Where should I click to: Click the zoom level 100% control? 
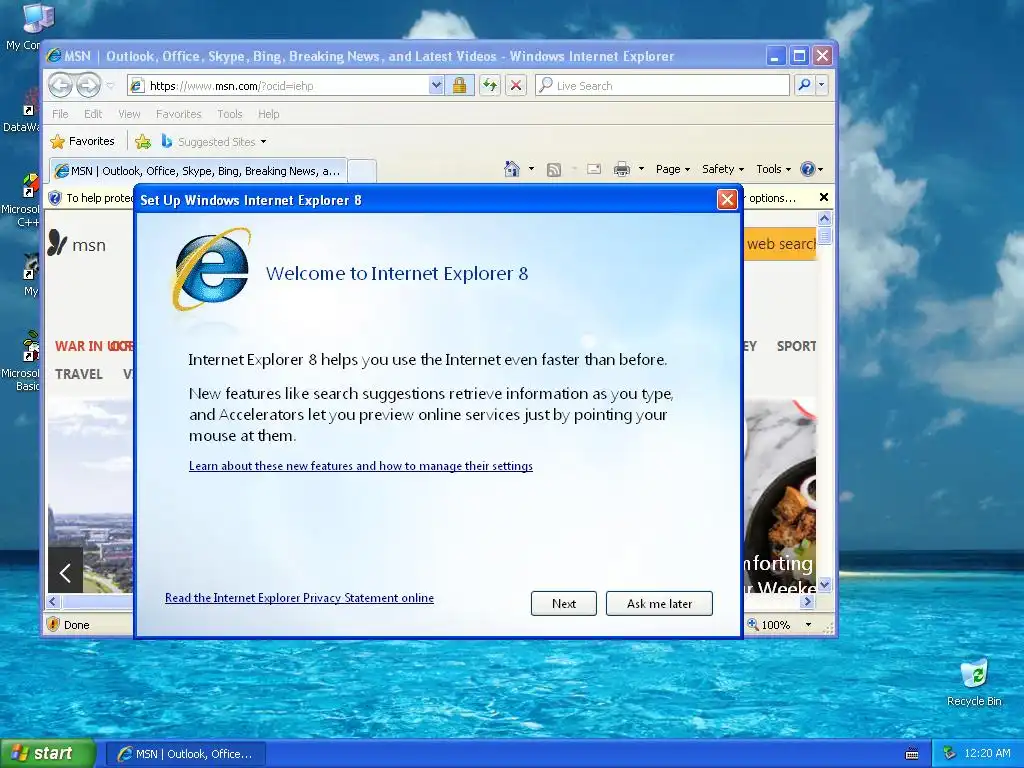[769, 625]
